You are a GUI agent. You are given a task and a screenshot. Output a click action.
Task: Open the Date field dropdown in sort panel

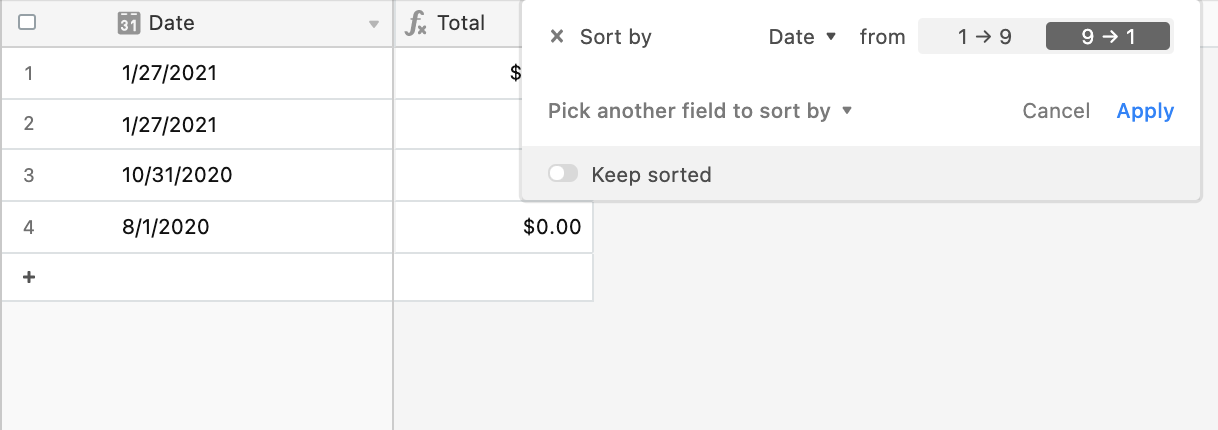point(802,37)
